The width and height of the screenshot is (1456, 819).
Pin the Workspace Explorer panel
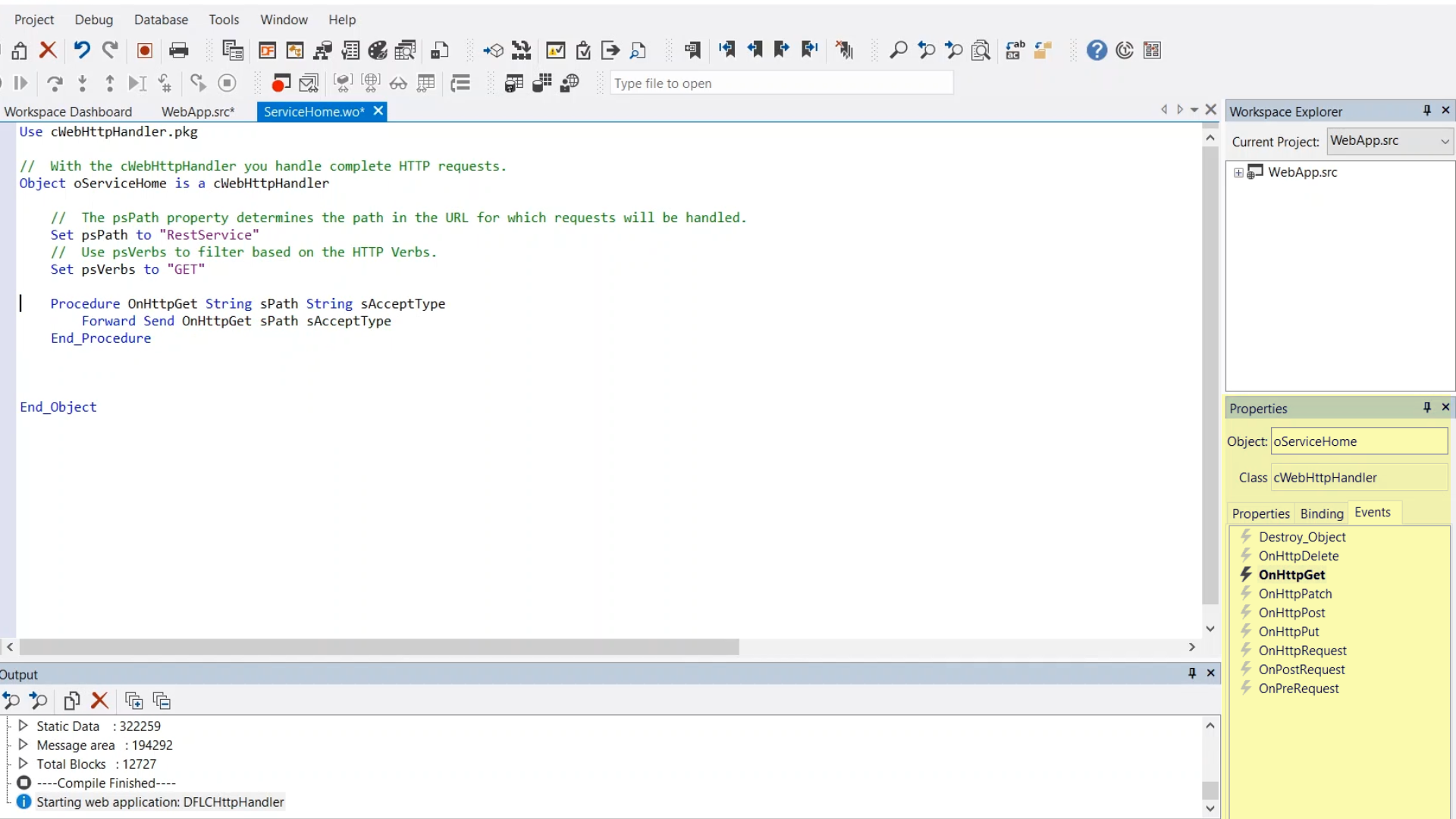point(1427,111)
